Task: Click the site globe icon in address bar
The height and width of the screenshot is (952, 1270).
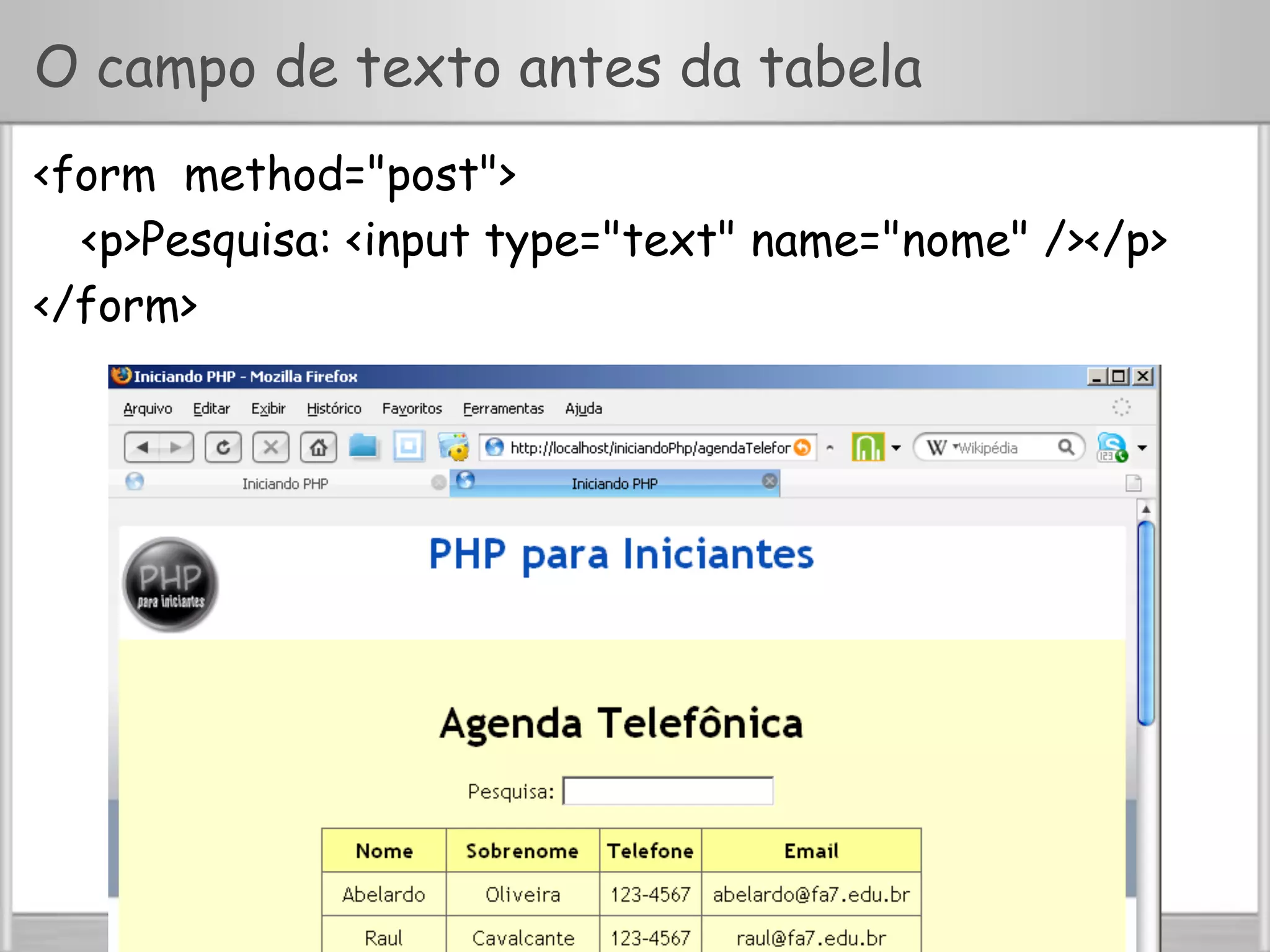Action: [494, 447]
